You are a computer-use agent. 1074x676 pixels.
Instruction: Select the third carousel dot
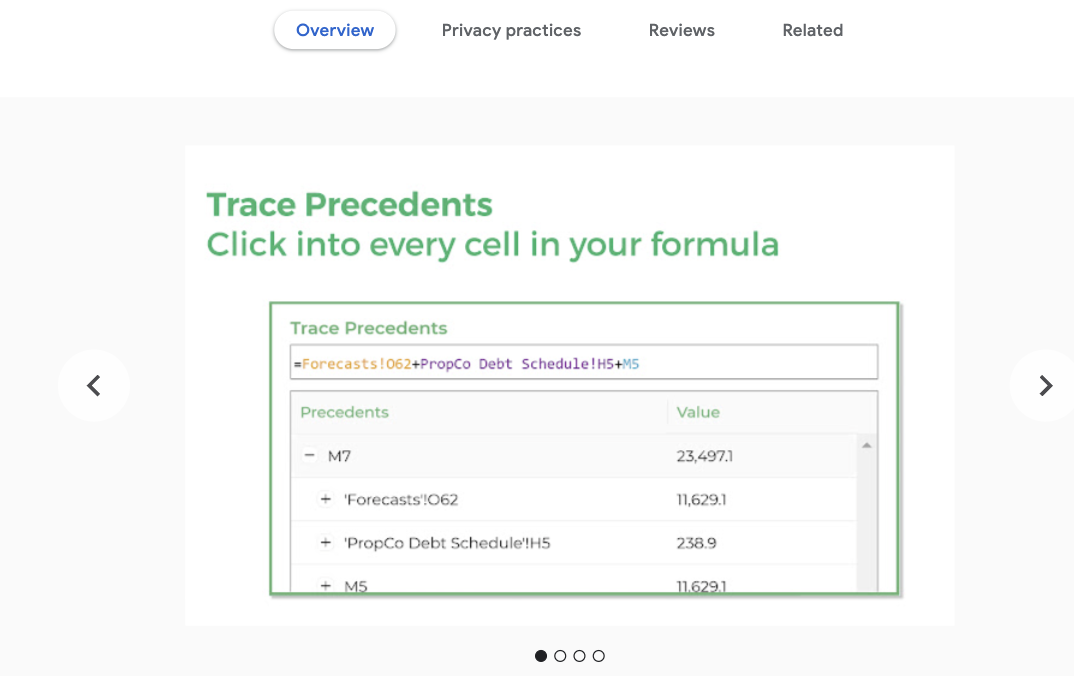pos(579,656)
